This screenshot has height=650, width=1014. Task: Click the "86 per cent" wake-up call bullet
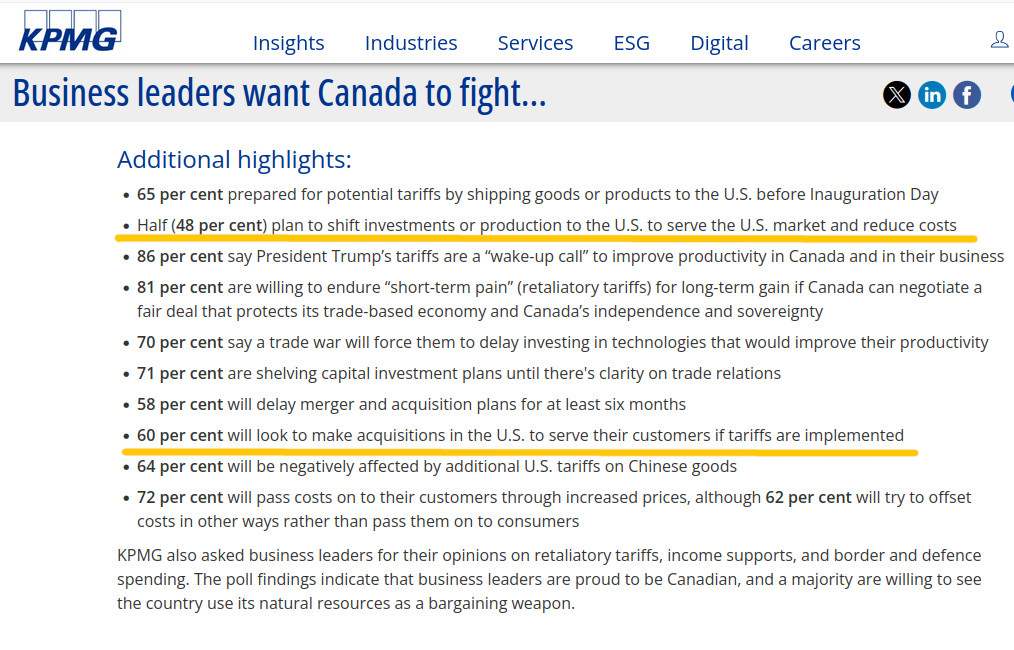point(570,256)
